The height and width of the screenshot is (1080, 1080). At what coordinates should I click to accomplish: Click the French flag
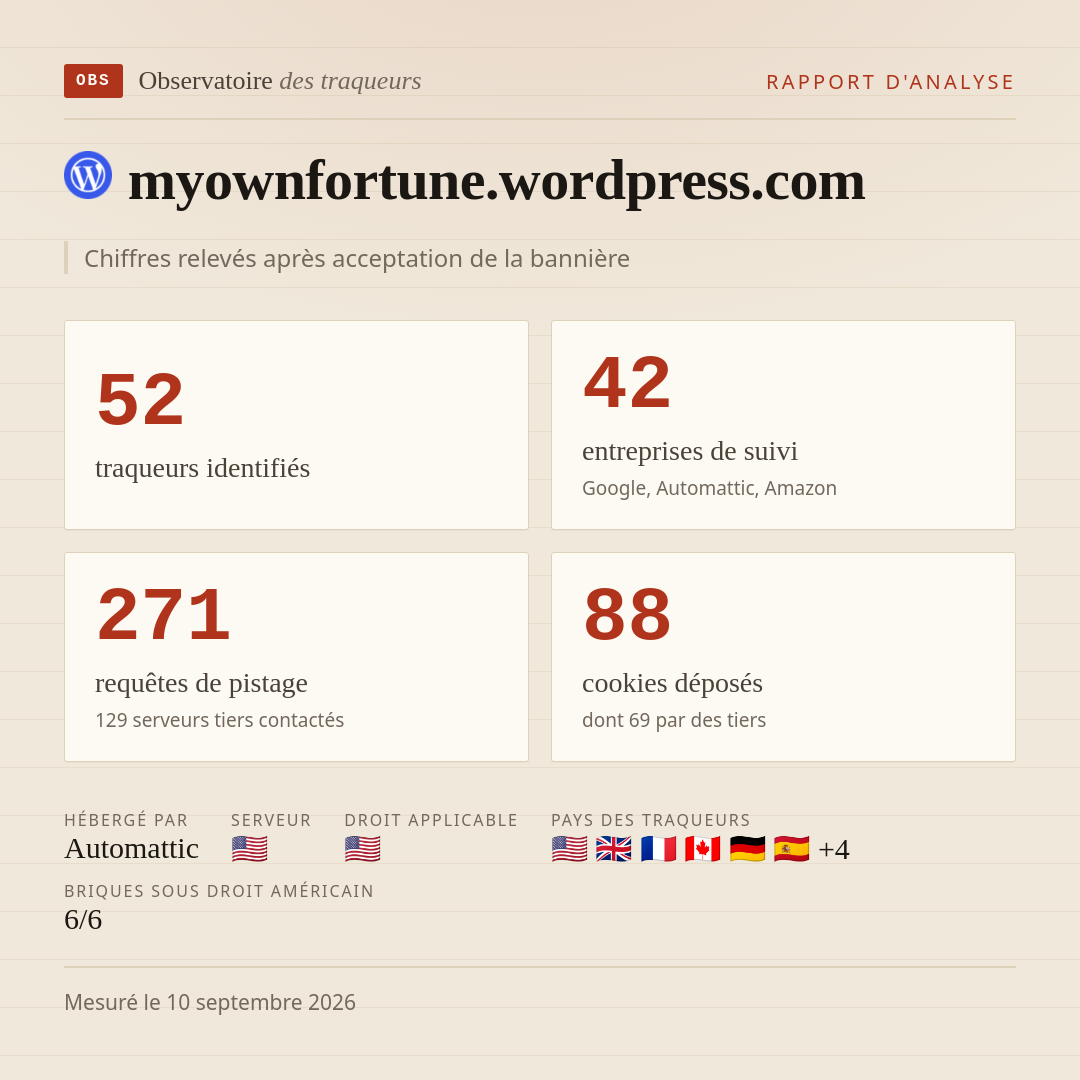point(658,849)
